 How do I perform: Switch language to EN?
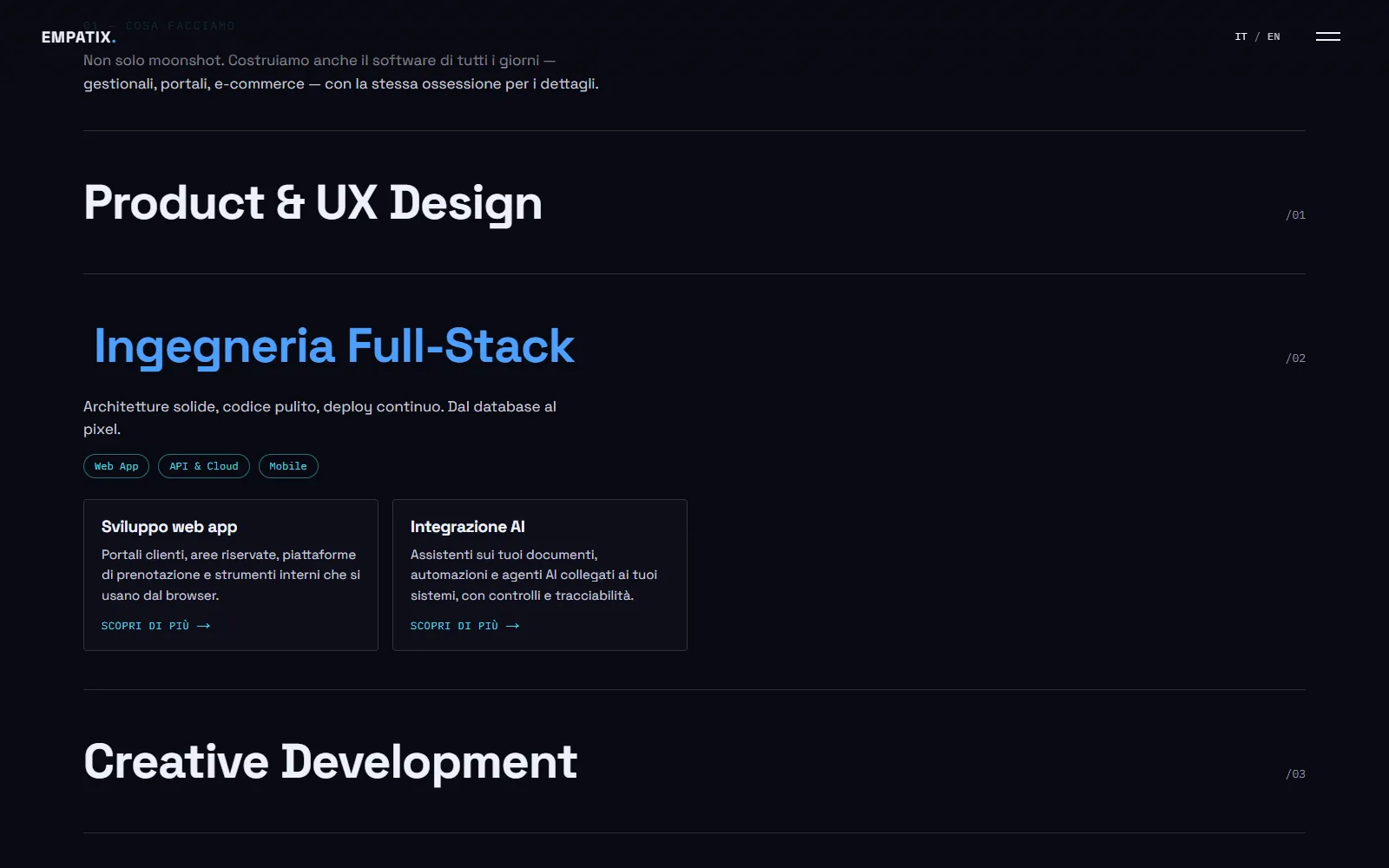[x=1274, y=36]
